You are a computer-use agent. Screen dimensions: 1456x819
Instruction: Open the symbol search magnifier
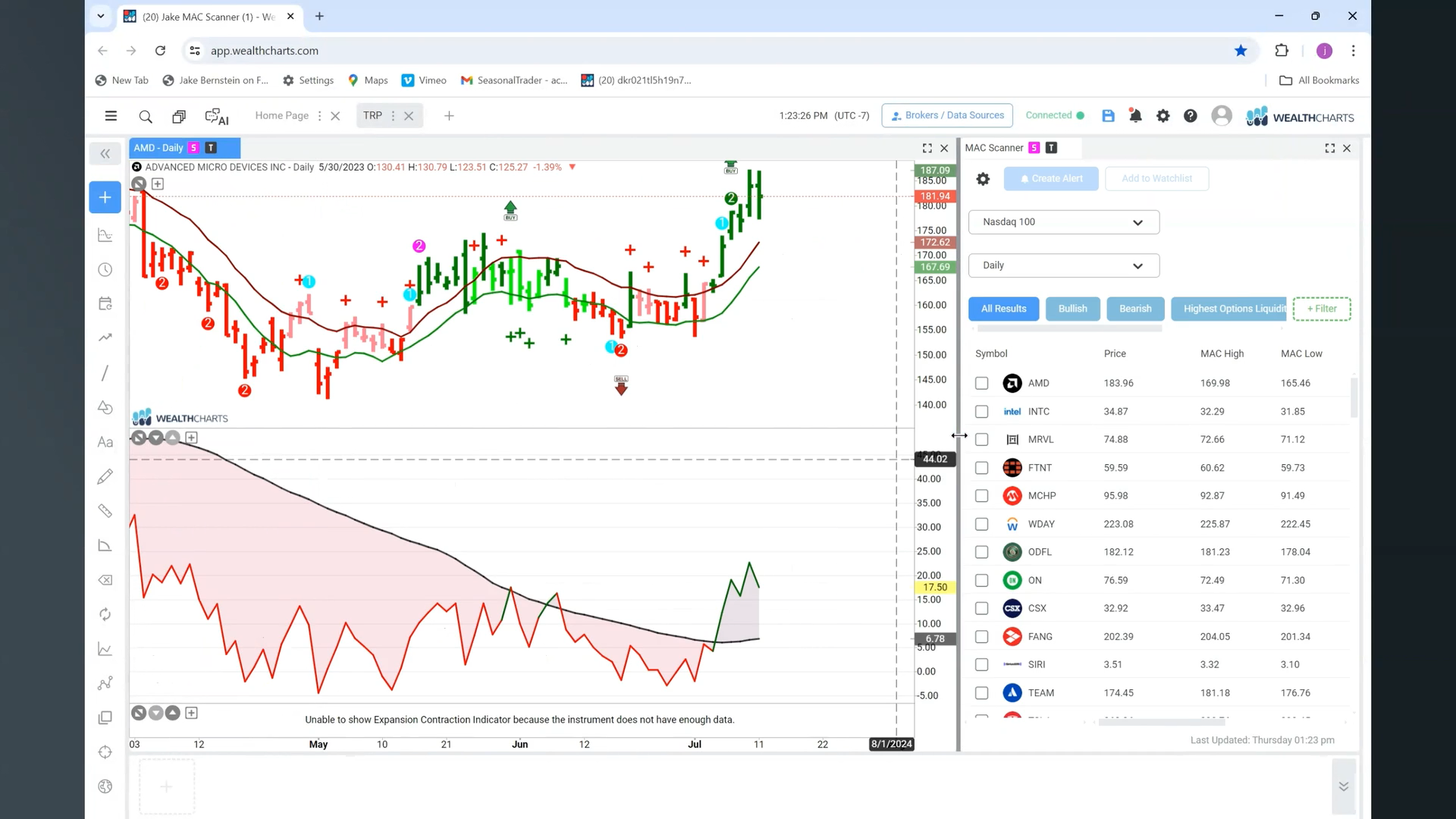pyautogui.click(x=146, y=116)
